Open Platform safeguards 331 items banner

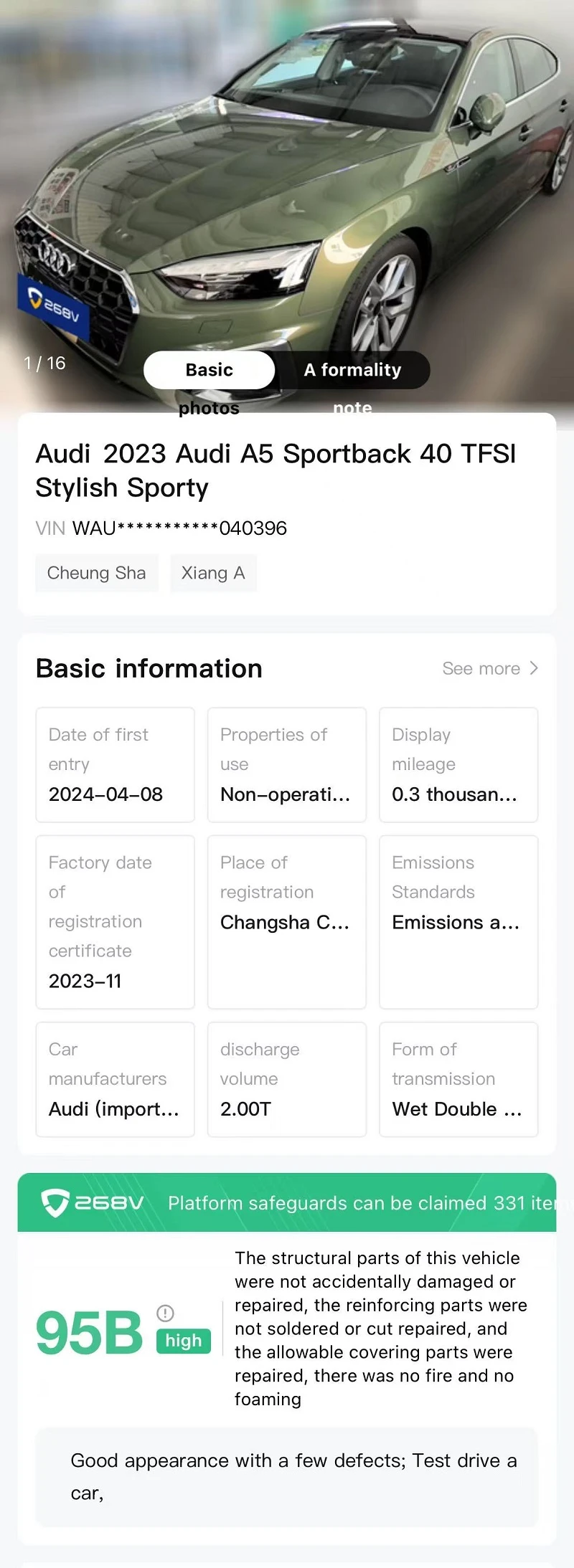pos(287,1202)
